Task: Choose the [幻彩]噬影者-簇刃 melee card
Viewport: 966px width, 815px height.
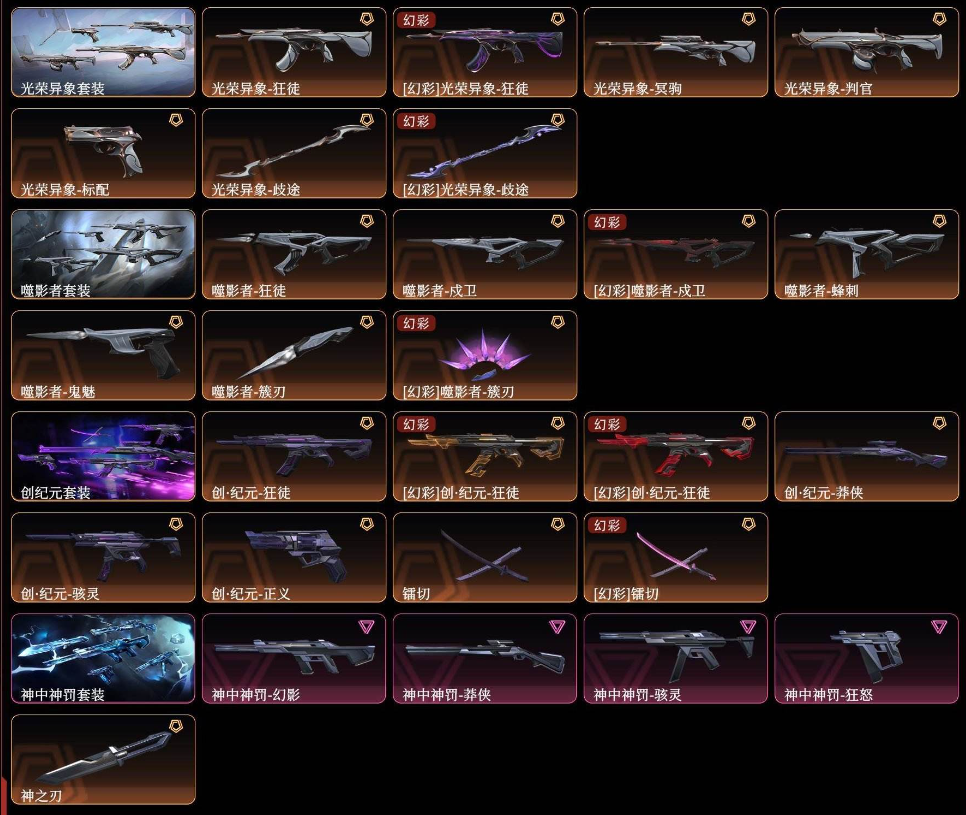Action: pos(485,355)
